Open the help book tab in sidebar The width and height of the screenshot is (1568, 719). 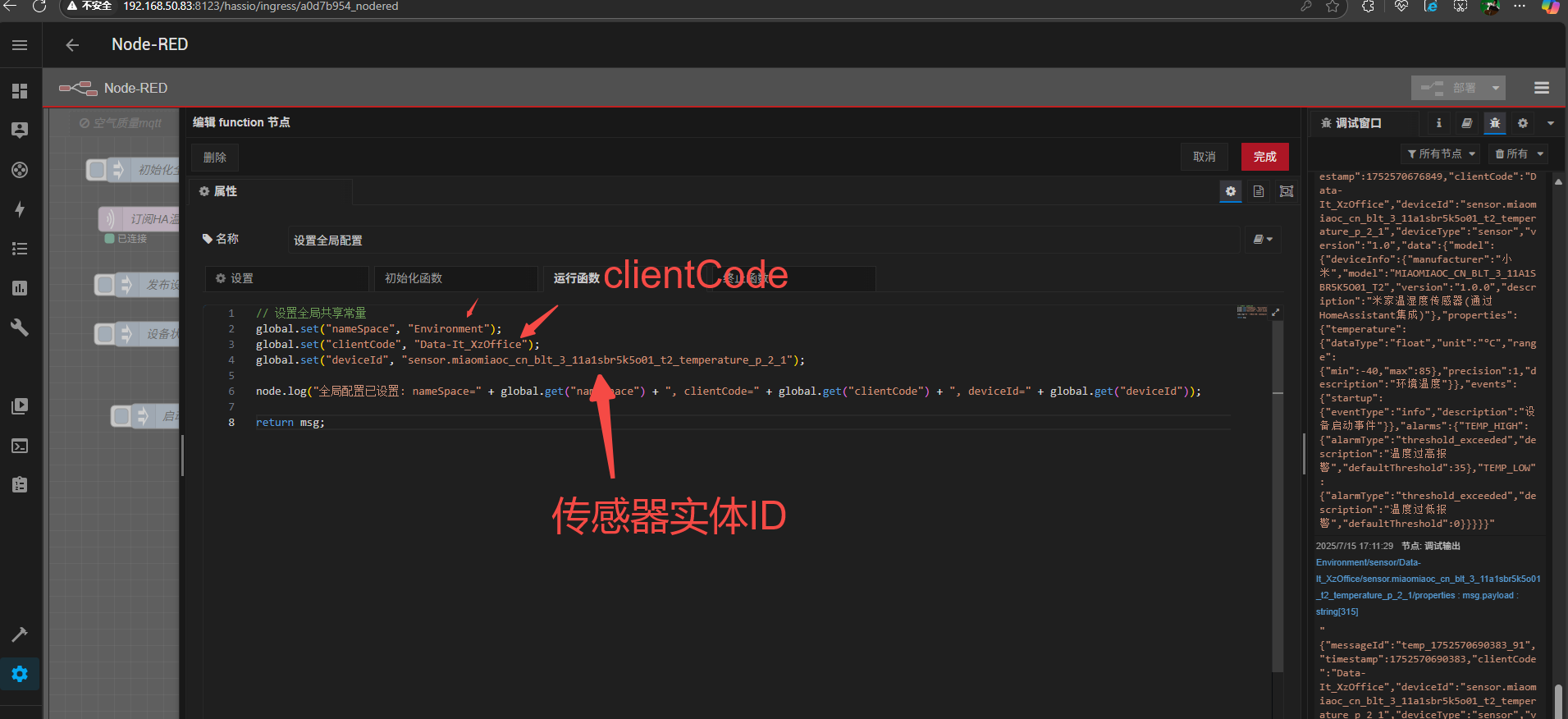[1466, 123]
